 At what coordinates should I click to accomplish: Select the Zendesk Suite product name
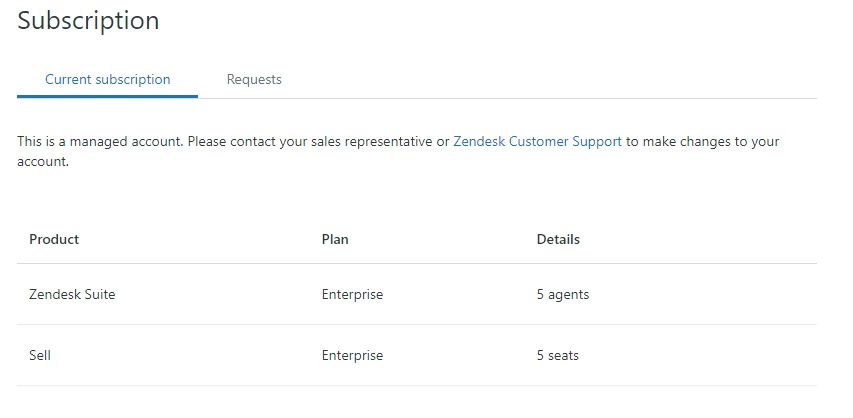pyautogui.click(x=72, y=295)
